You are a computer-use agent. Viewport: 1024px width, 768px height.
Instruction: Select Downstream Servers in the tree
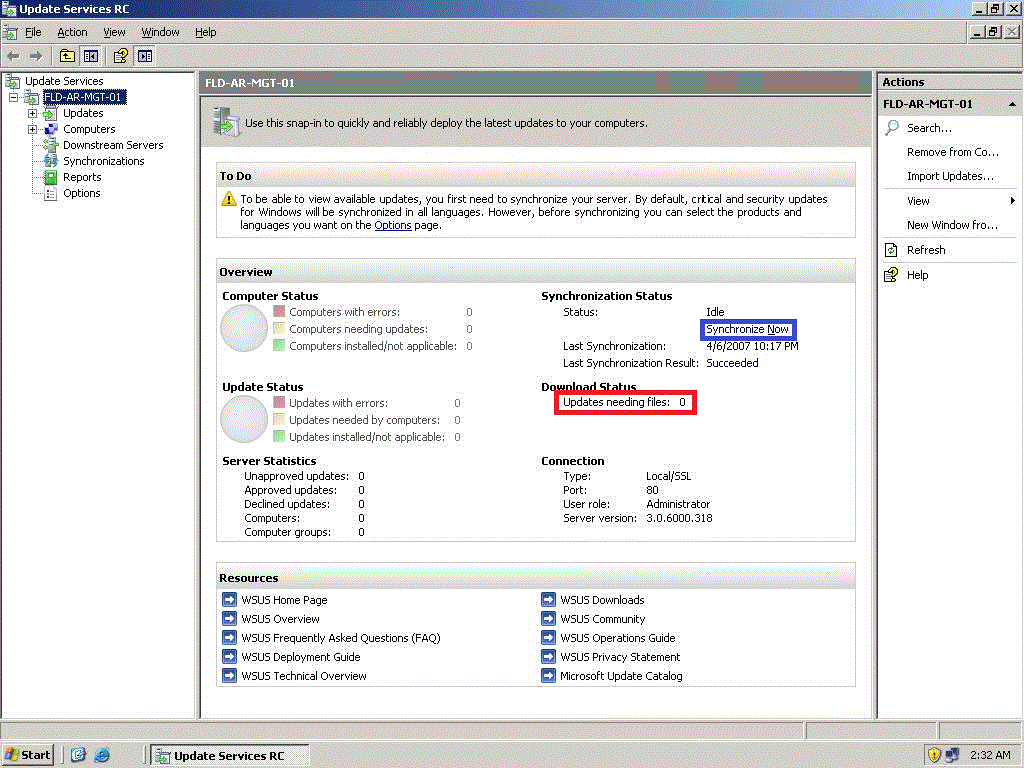[113, 145]
